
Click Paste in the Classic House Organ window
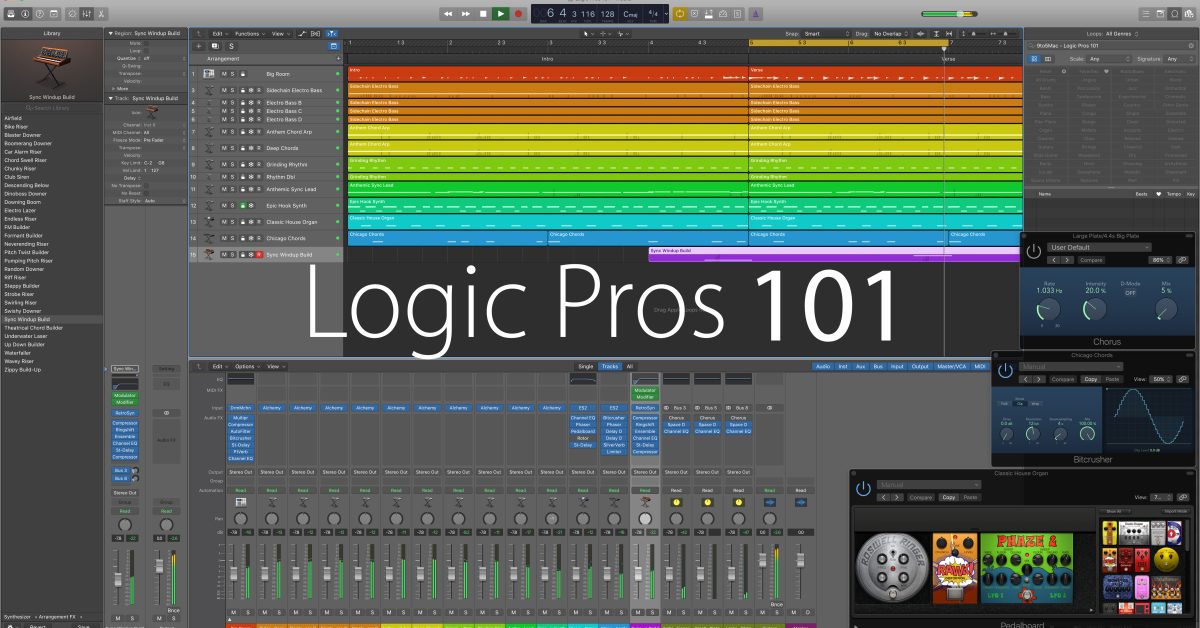[971, 497]
